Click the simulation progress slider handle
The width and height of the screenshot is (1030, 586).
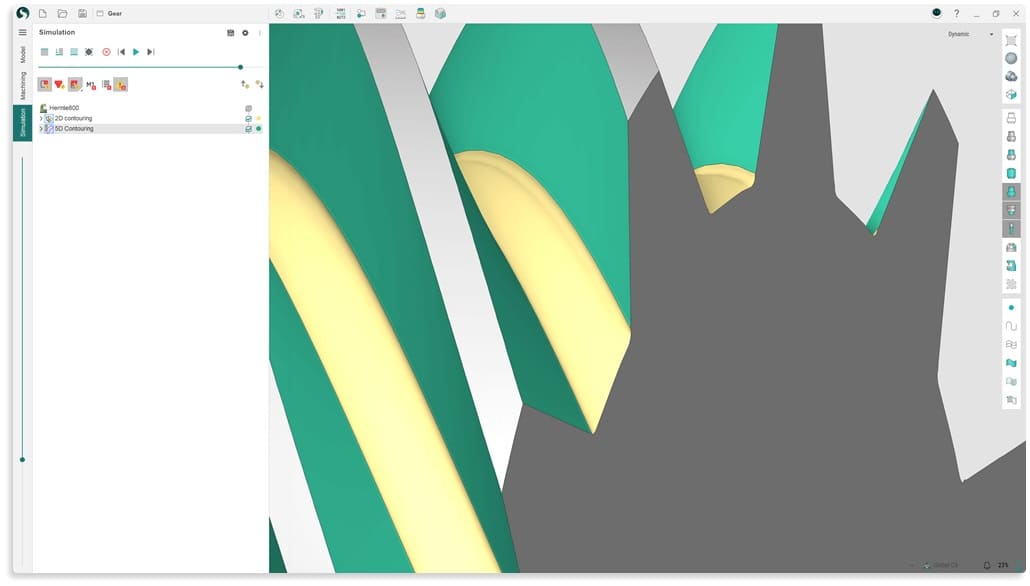[240, 67]
